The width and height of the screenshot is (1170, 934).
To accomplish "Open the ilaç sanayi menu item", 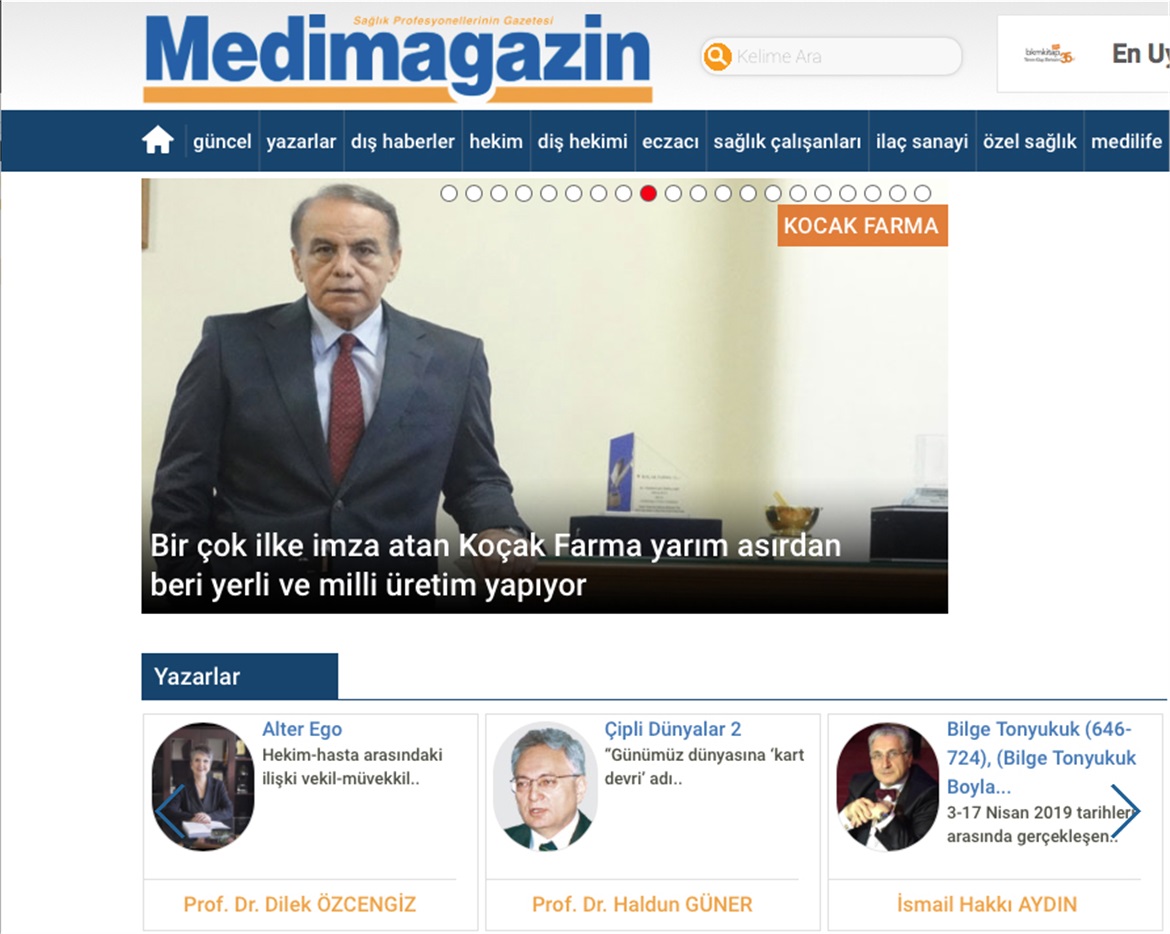I will (922, 141).
